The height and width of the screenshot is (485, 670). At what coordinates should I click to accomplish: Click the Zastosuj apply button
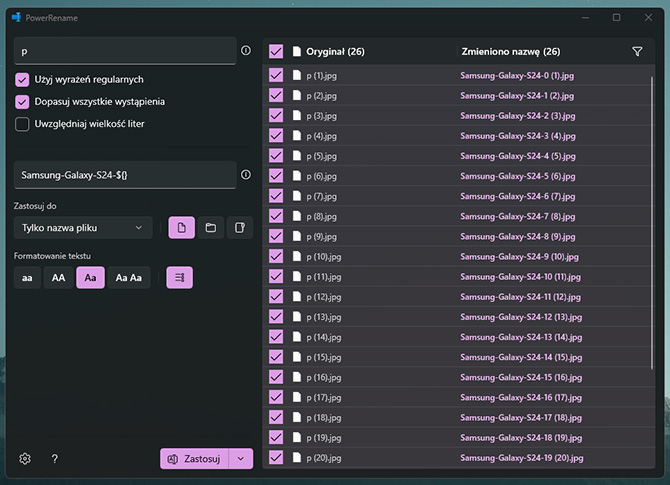[x=194, y=459]
